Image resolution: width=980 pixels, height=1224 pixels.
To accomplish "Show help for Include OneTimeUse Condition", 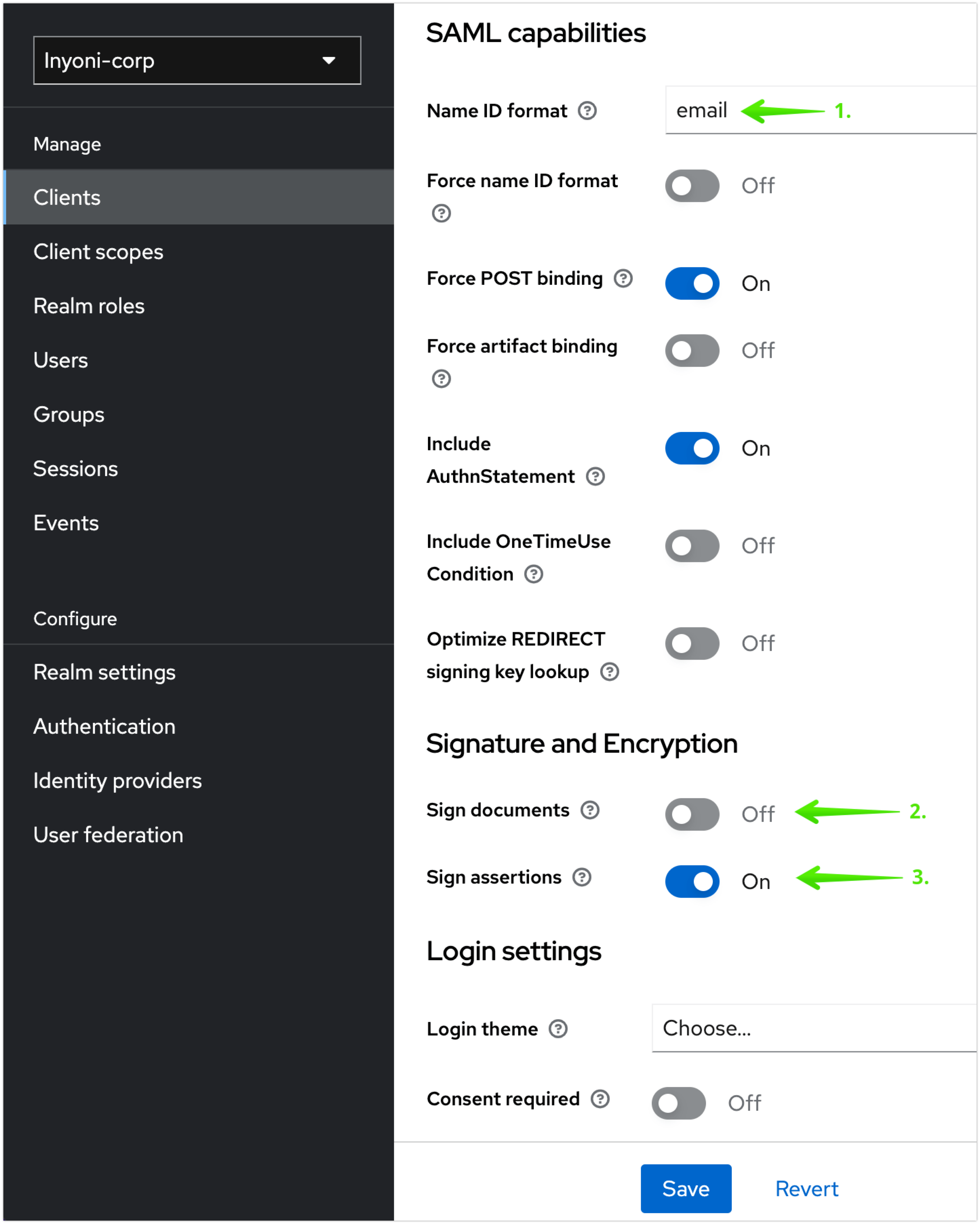I will [x=534, y=574].
